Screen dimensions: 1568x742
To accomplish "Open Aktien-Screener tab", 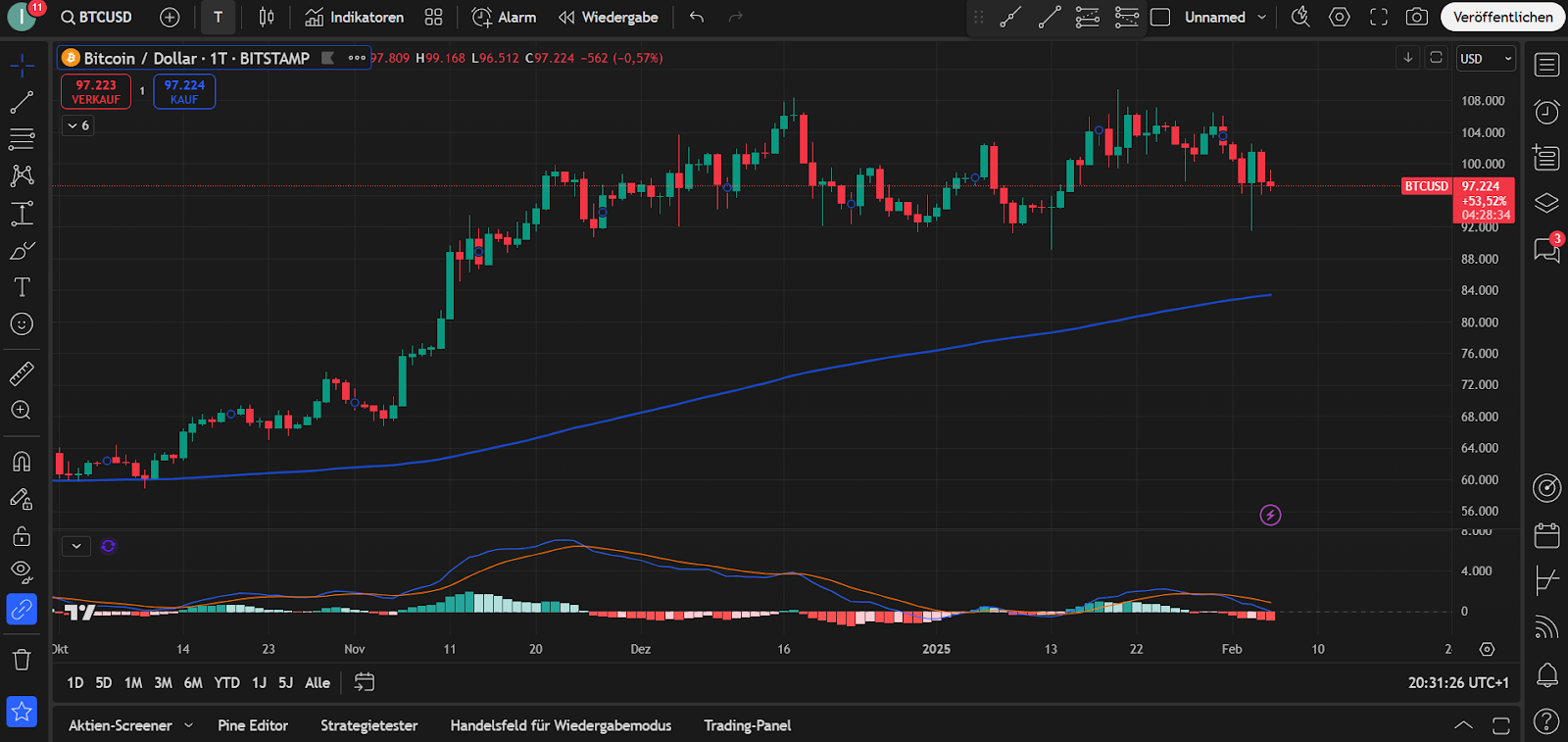I will (x=121, y=725).
